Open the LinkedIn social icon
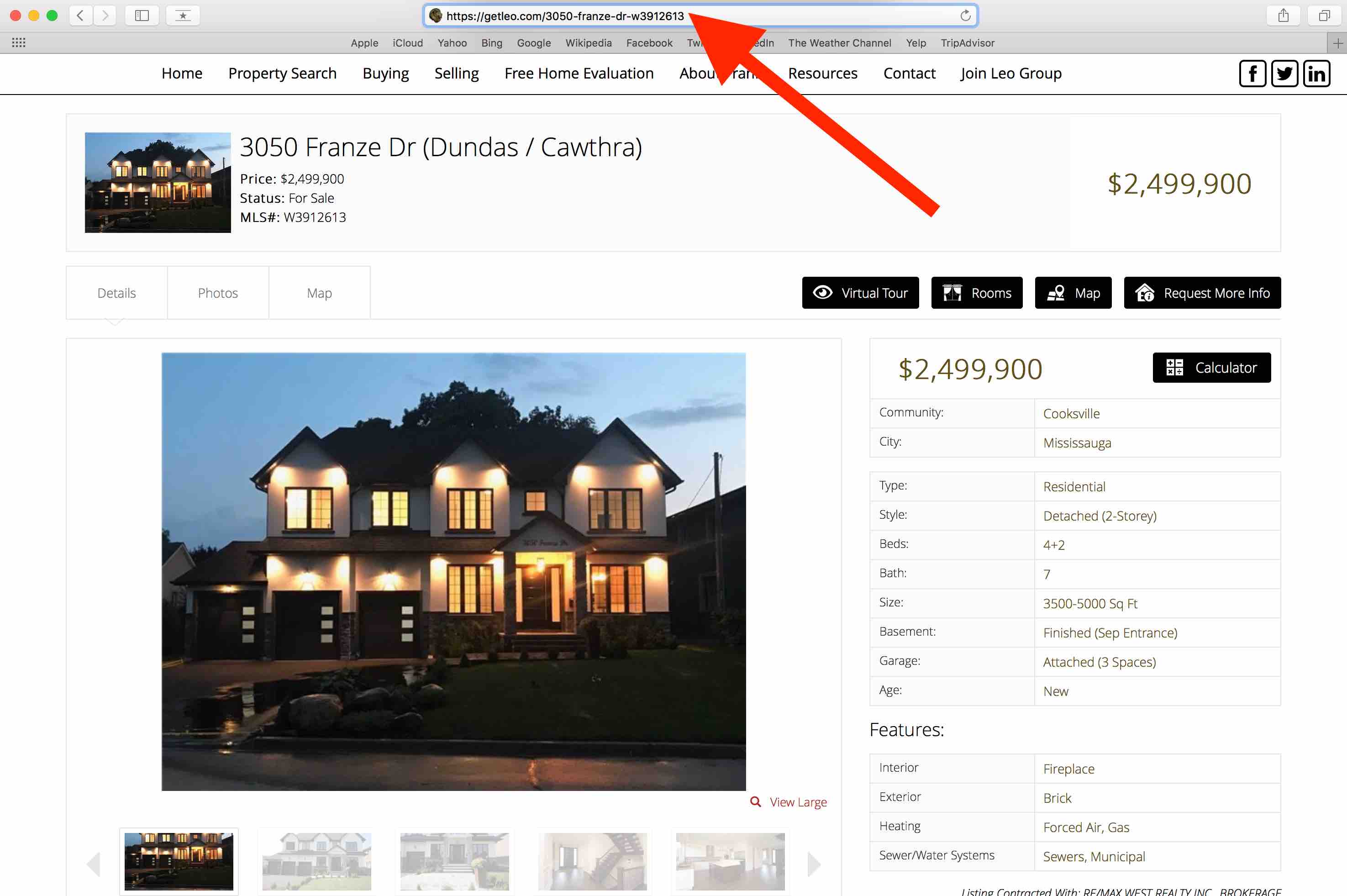Viewport: 1347px width, 896px height. 1316,74
